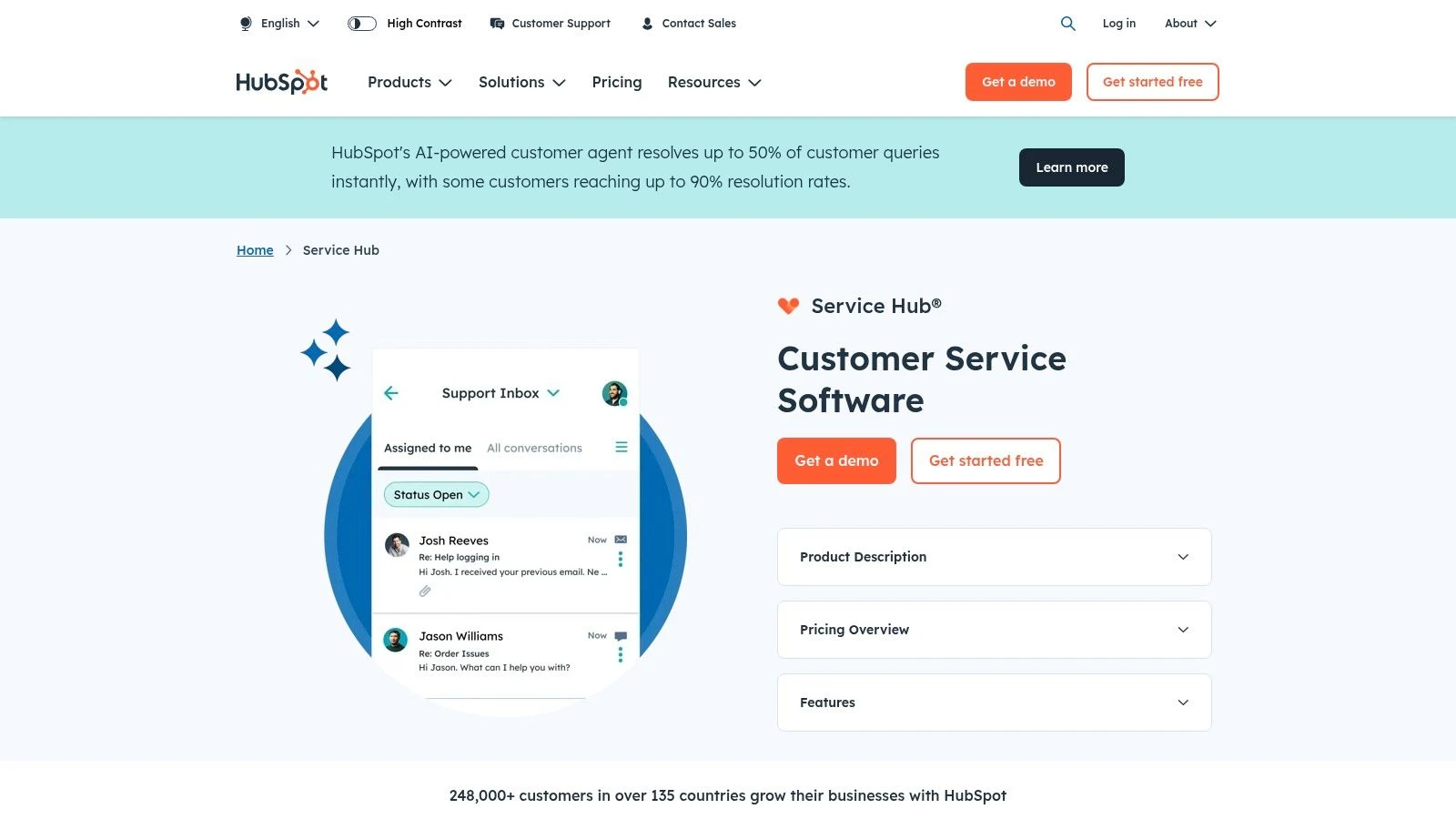Select the All conversations tab
Image resolution: width=1456 pixels, height=819 pixels.
tap(534, 448)
